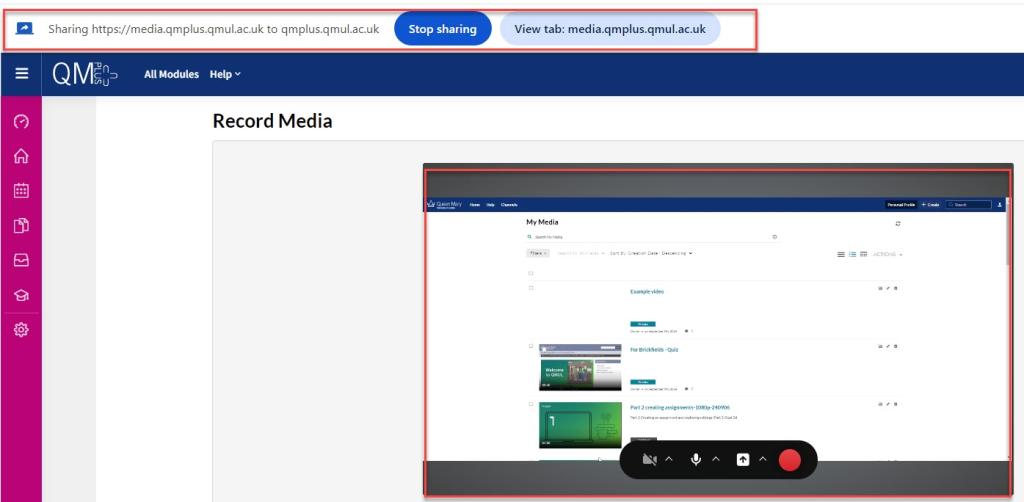The image size is (1024, 502).
Task: Expand camera options chevron in recorder bar
Action: (x=669, y=460)
